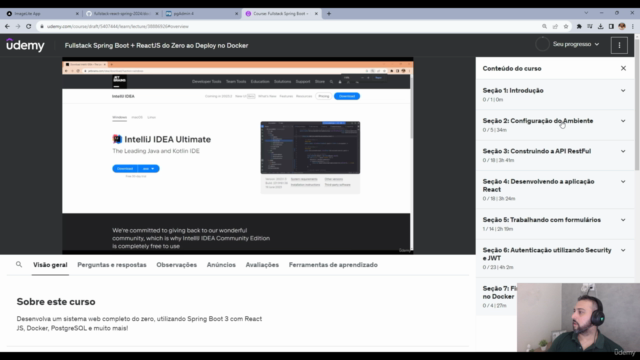The height and width of the screenshot is (360, 640).
Task: Expand Seção 2: Configuração do Ambiente
Action: click(555, 124)
